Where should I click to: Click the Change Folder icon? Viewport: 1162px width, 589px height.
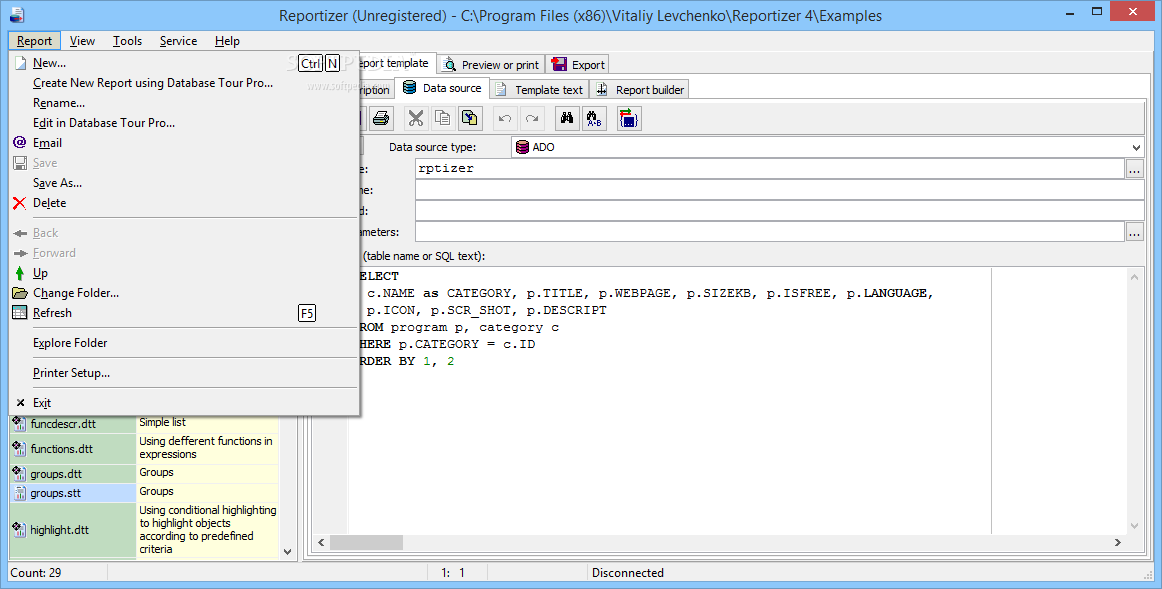point(20,293)
